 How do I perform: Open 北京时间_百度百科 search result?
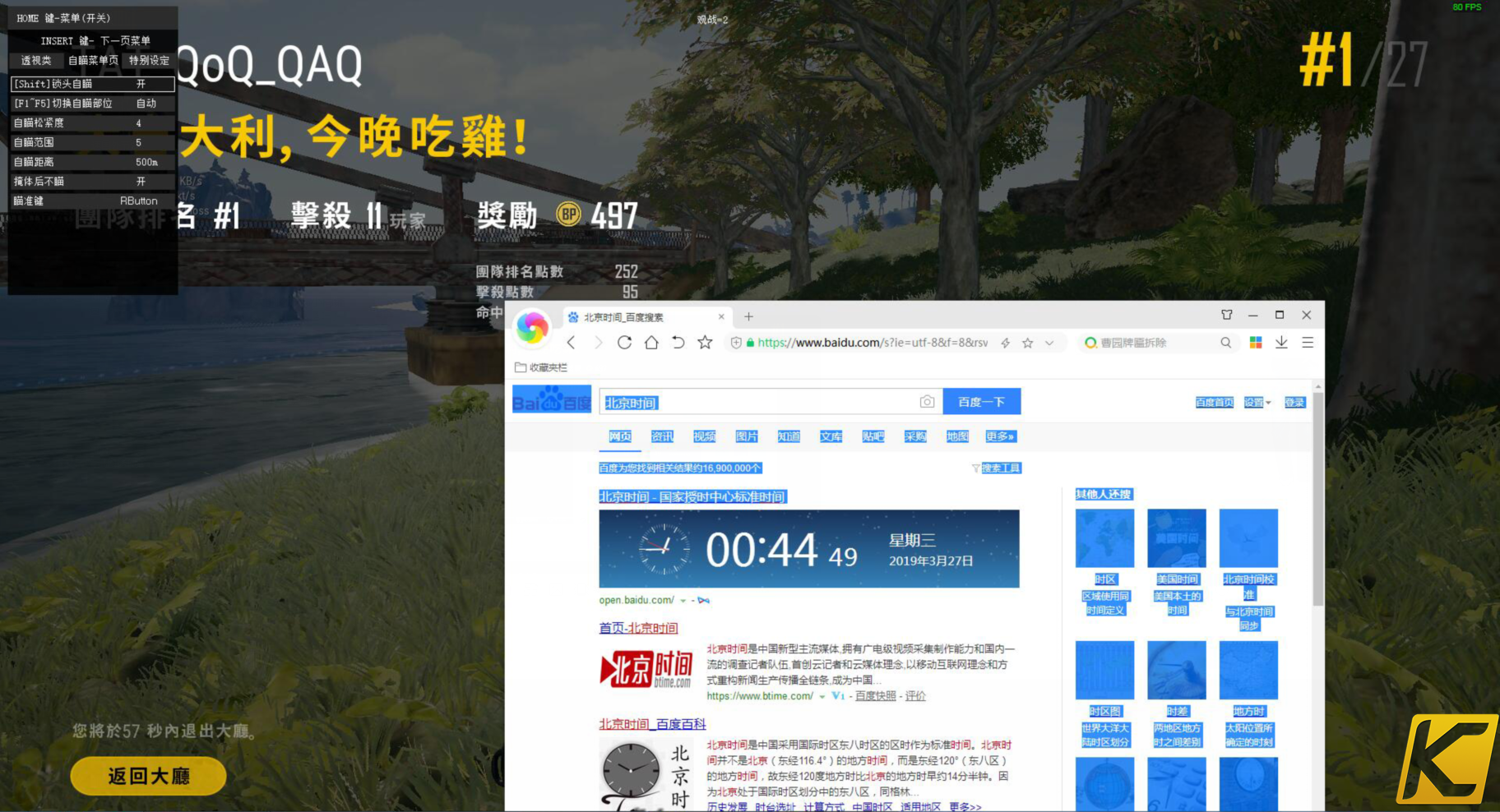pyautogui.click(x=652, y=724)
